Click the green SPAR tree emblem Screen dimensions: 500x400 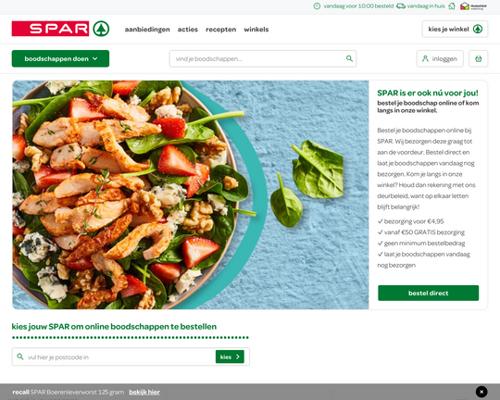click(x=101, y=28)
